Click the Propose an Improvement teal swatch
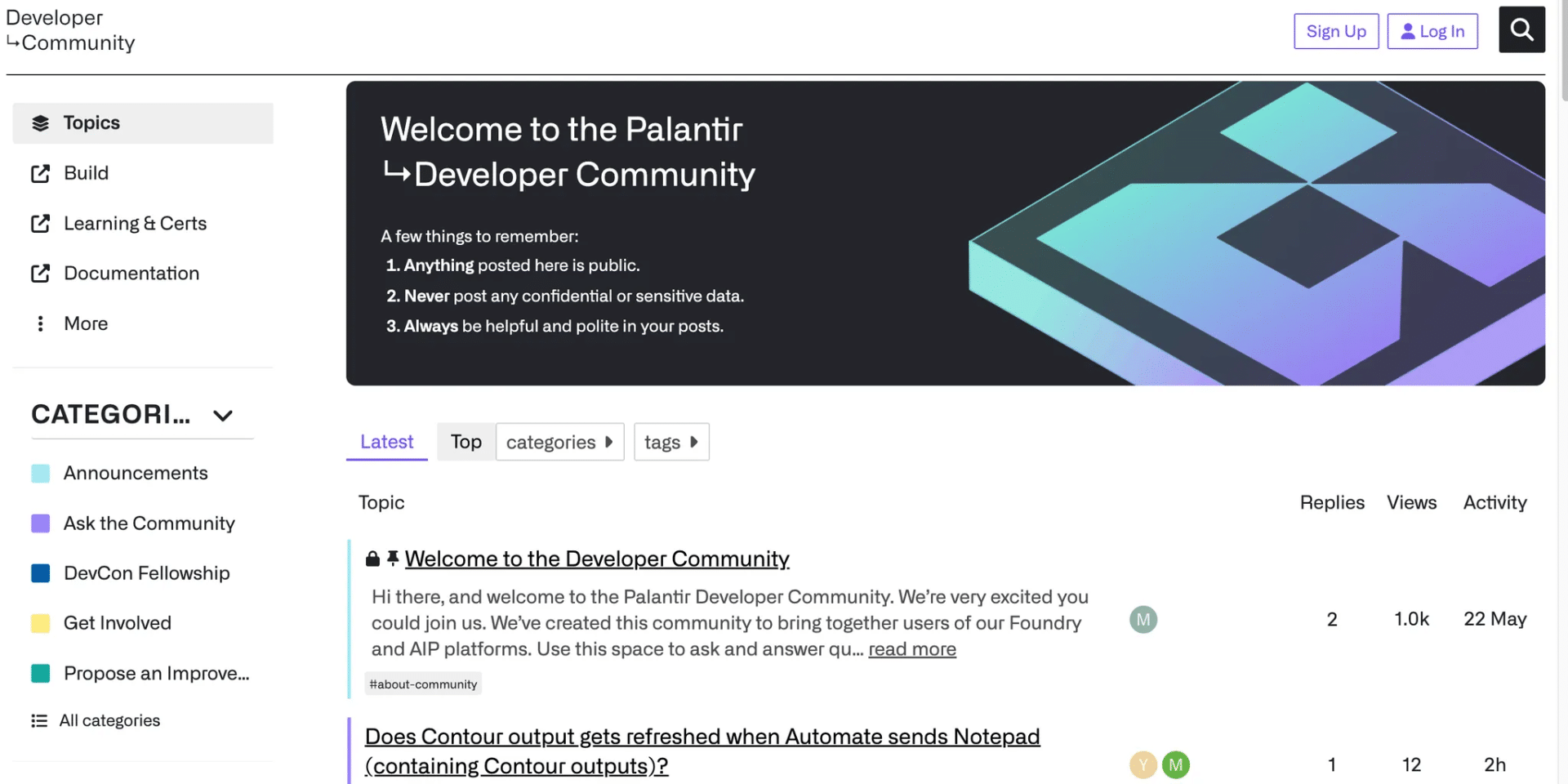Screen dimensions: 1568x784 (x=40, y=674)
